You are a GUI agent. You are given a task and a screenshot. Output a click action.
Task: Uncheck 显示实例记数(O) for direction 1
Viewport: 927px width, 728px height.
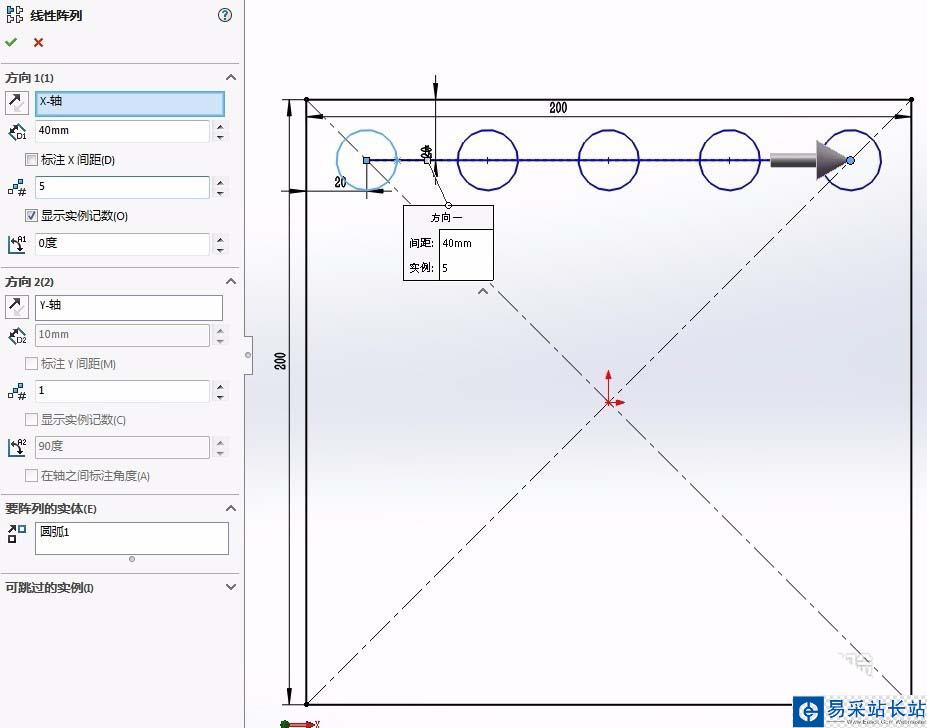[x=31, y=216]
